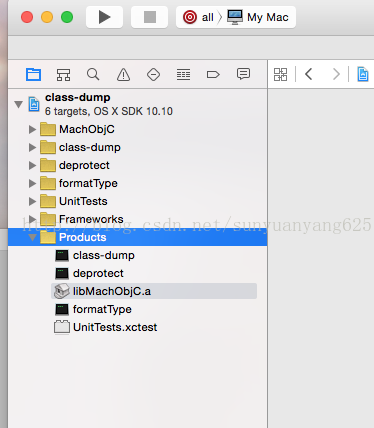Click the UnitTests.xctest bundle icon

coord(62,327)
